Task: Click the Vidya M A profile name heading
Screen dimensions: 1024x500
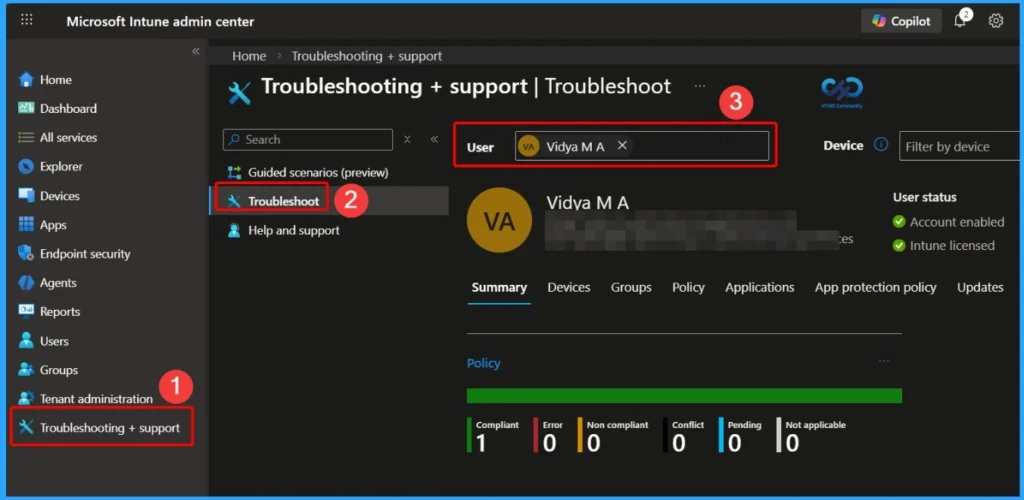Action: pyautogui.click(x=588, y=203)
